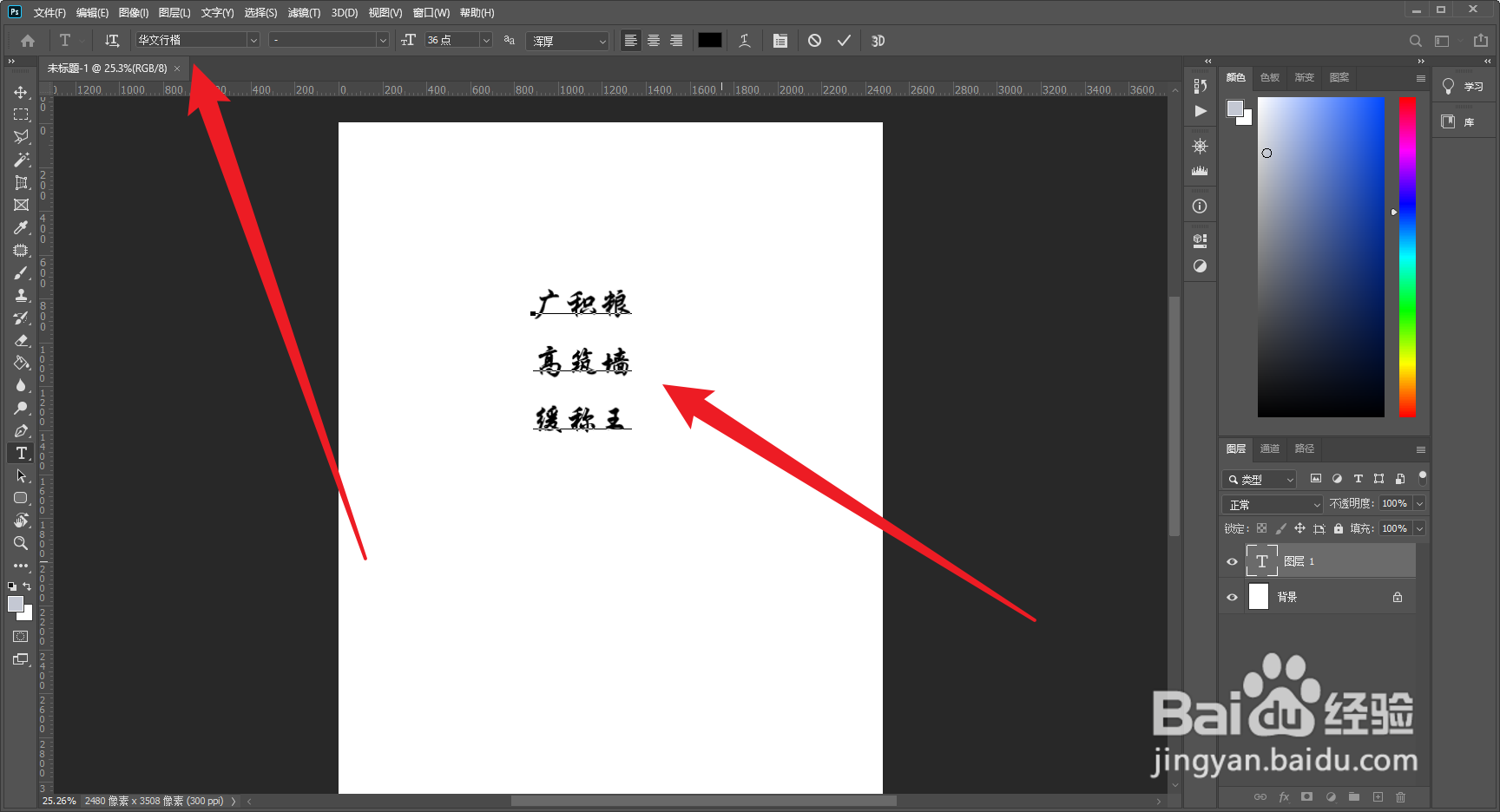The height and width of the screenshot is (812, 1500).
Task: Select the Crop tool
Action: click(21, 182)
